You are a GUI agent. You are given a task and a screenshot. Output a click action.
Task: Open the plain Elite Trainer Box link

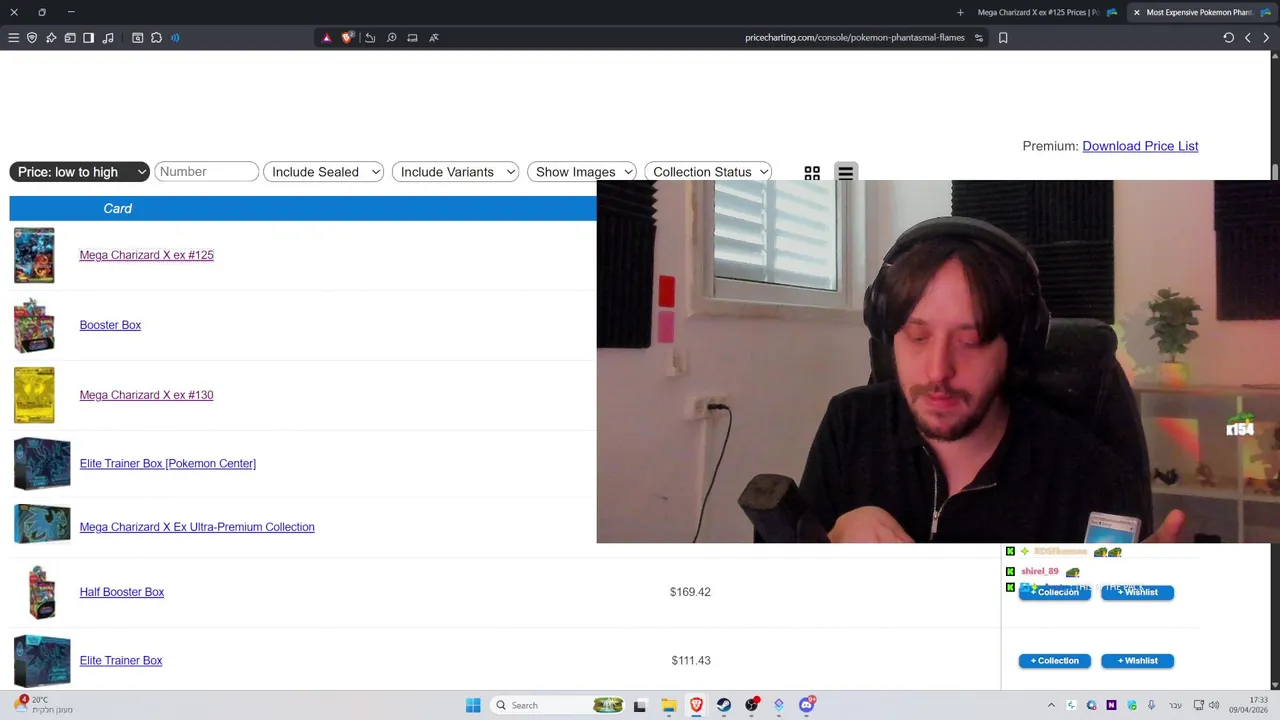point(121,660)
